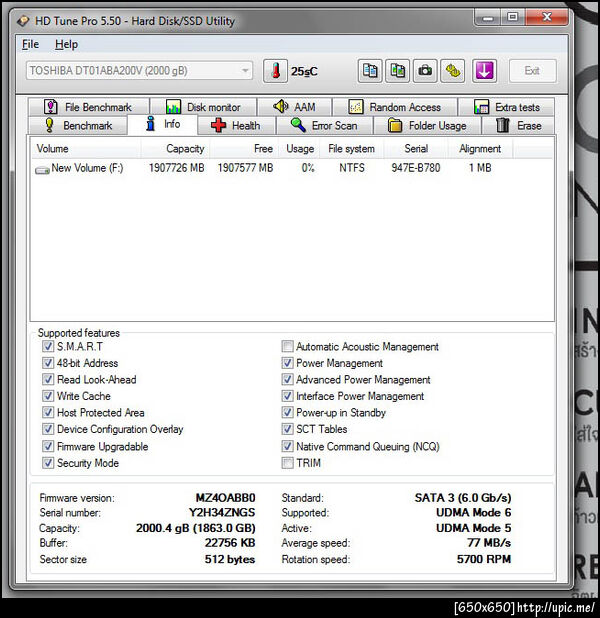The height and width of the screenshot is (618, 600).
Task: Switch to the AAM tab
Action: click(295, 107)
